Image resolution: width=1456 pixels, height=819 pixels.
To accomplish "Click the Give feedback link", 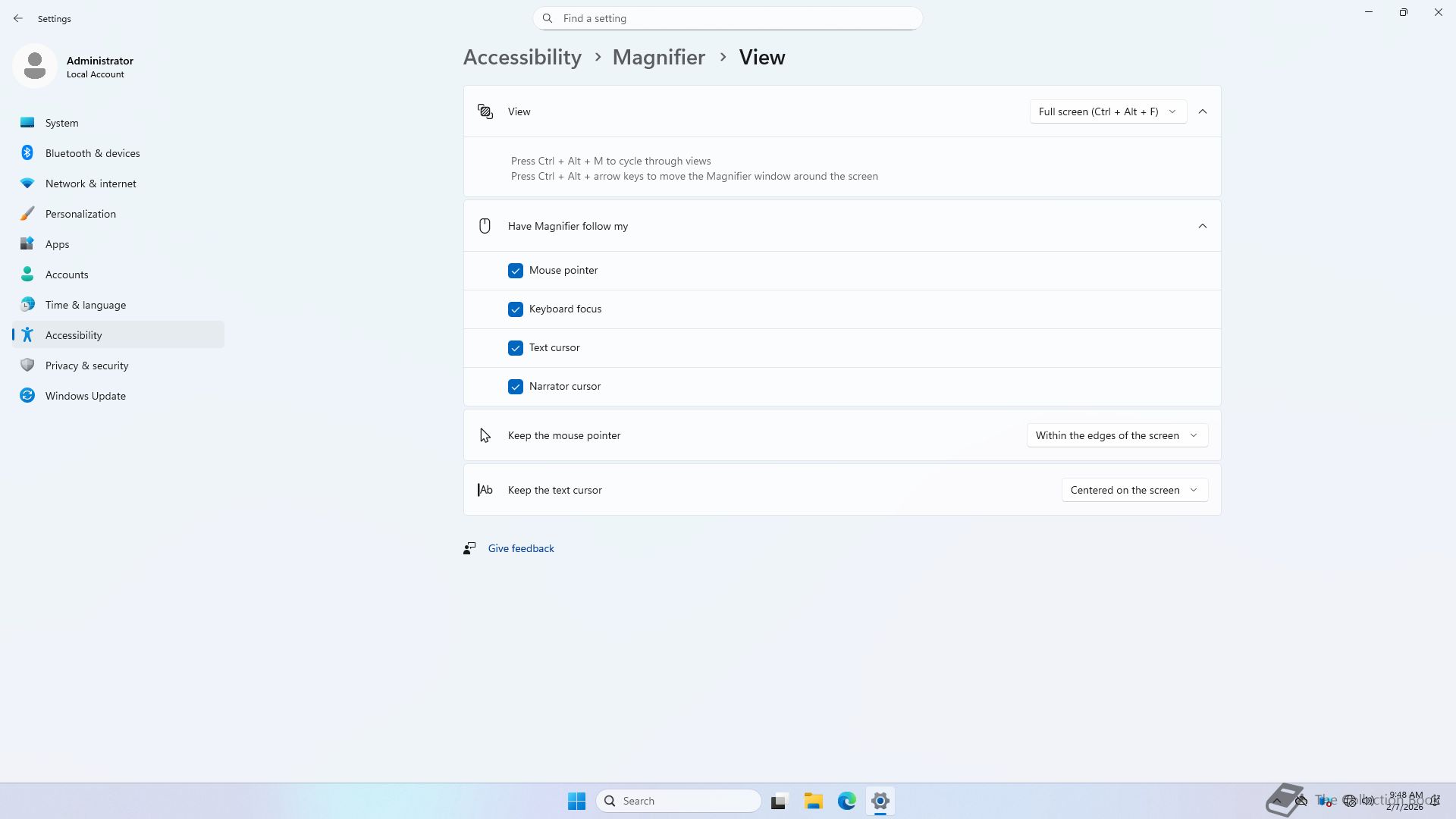I will [x=521, y=548].
